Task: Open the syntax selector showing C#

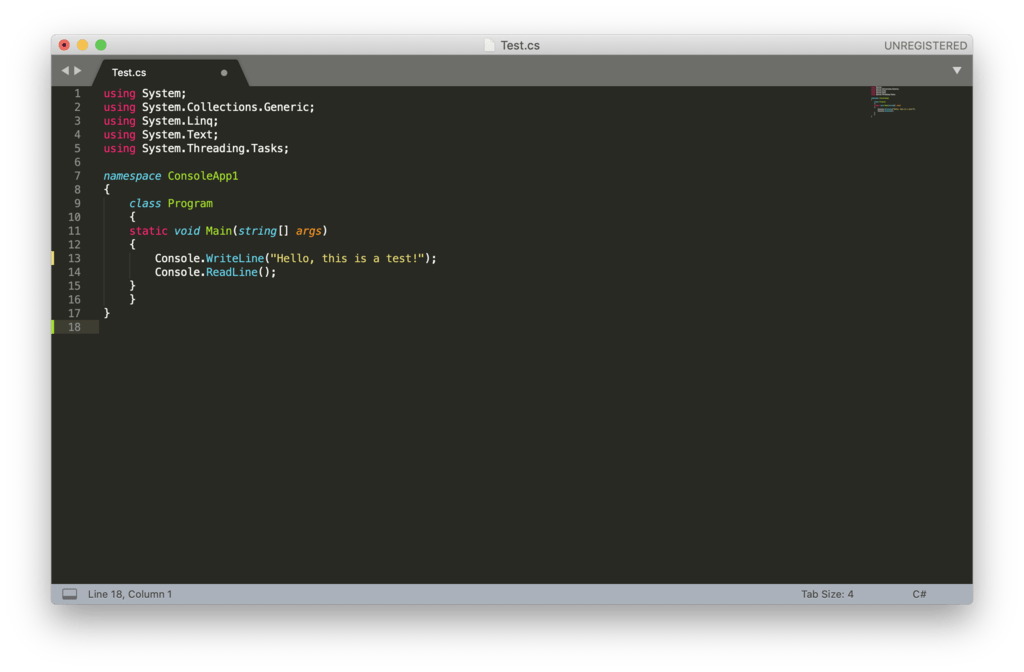Action: [919, 593]
